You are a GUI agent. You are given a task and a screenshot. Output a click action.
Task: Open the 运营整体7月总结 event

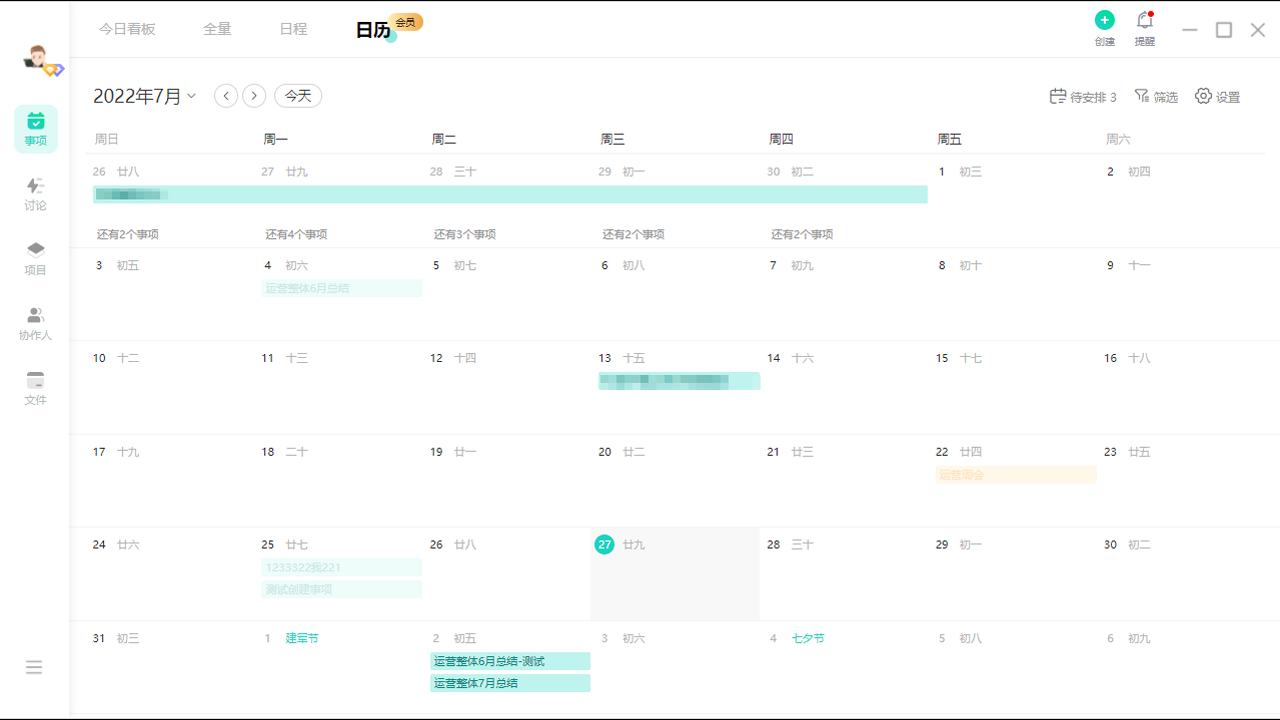pos(510,683)
